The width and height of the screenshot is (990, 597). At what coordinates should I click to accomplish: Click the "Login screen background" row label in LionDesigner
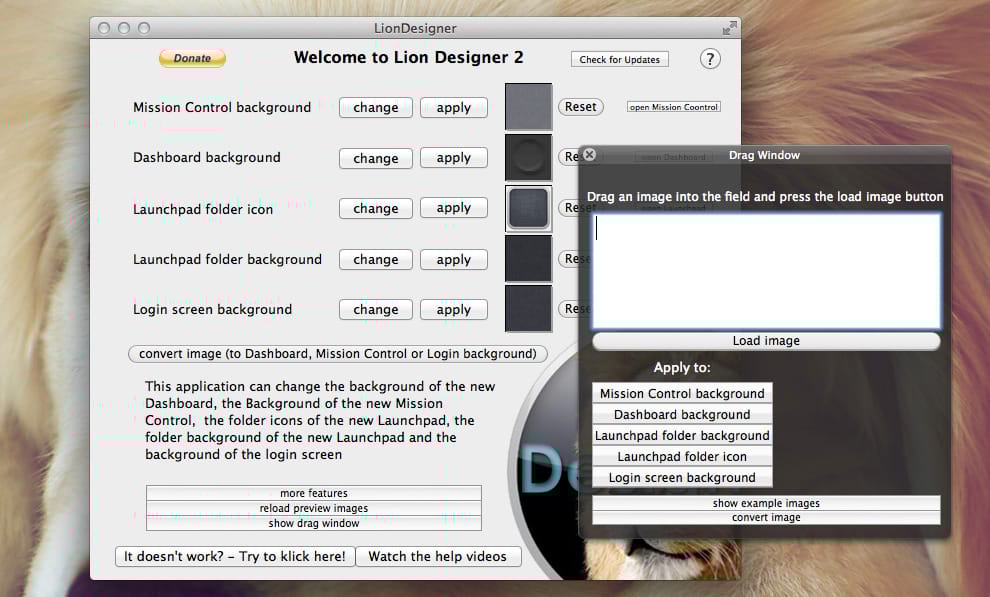pyautogui.click(x=212, y=309)
